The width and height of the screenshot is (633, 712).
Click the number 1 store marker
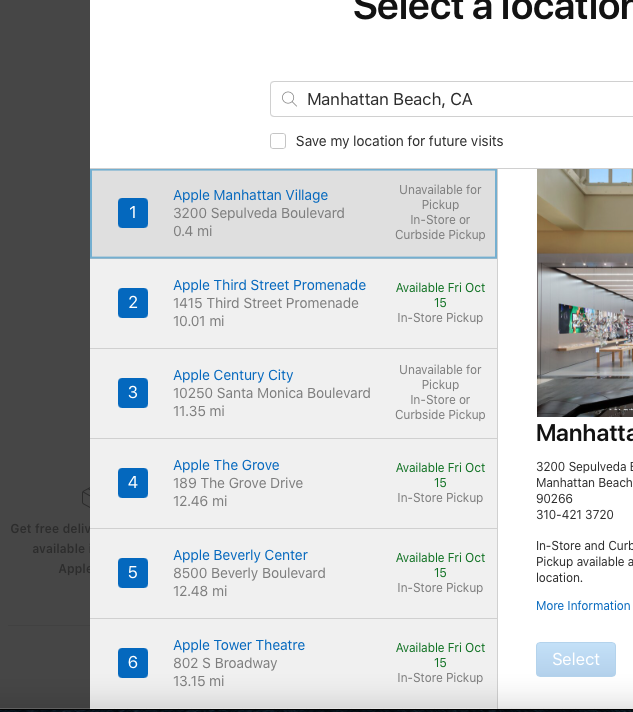pos(133,213)
